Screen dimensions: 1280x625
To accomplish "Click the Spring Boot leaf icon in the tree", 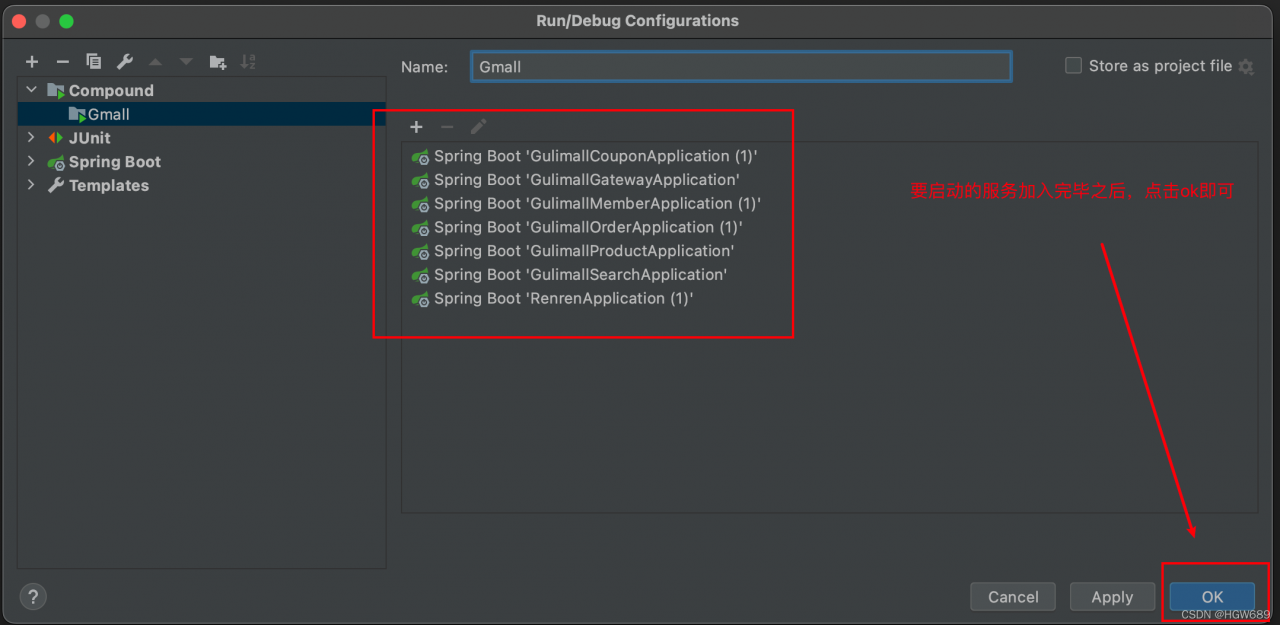I will click(x=56, y=162).
